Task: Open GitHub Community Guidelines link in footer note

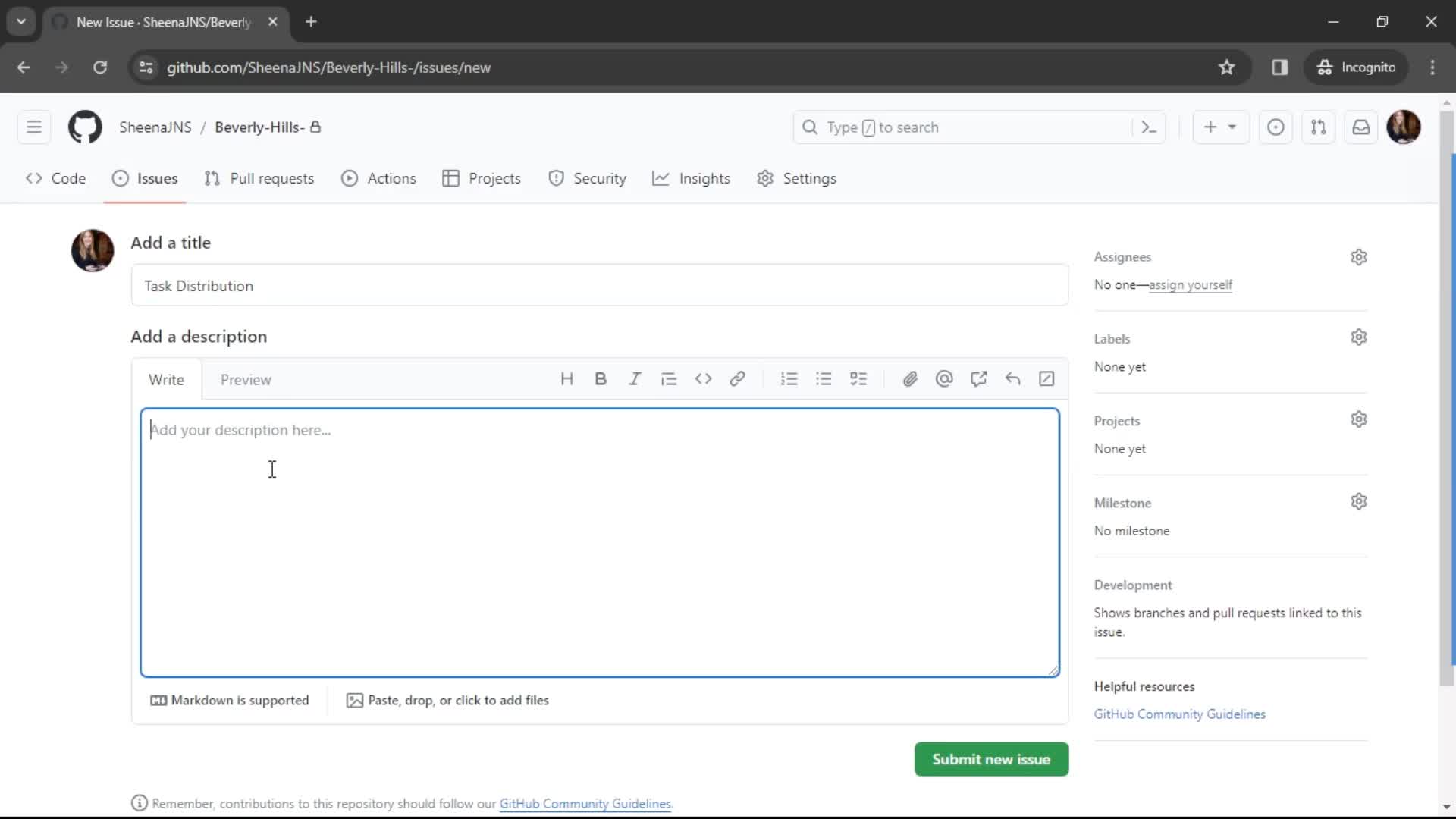Action: (585, 804)
